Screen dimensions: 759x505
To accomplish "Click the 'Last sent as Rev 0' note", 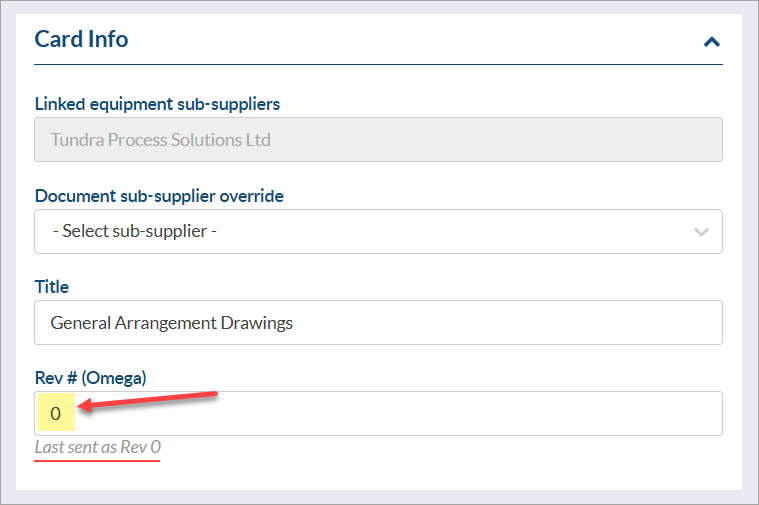I will 98,447.
